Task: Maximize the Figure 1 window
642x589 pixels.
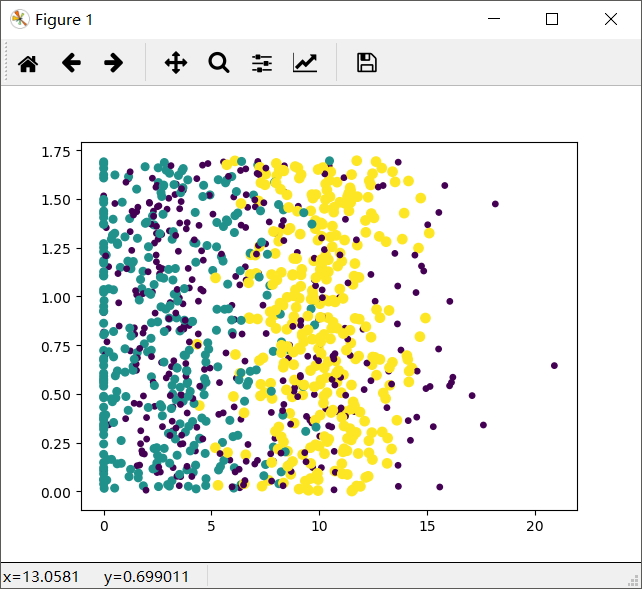Action: (x=552, y=19)
